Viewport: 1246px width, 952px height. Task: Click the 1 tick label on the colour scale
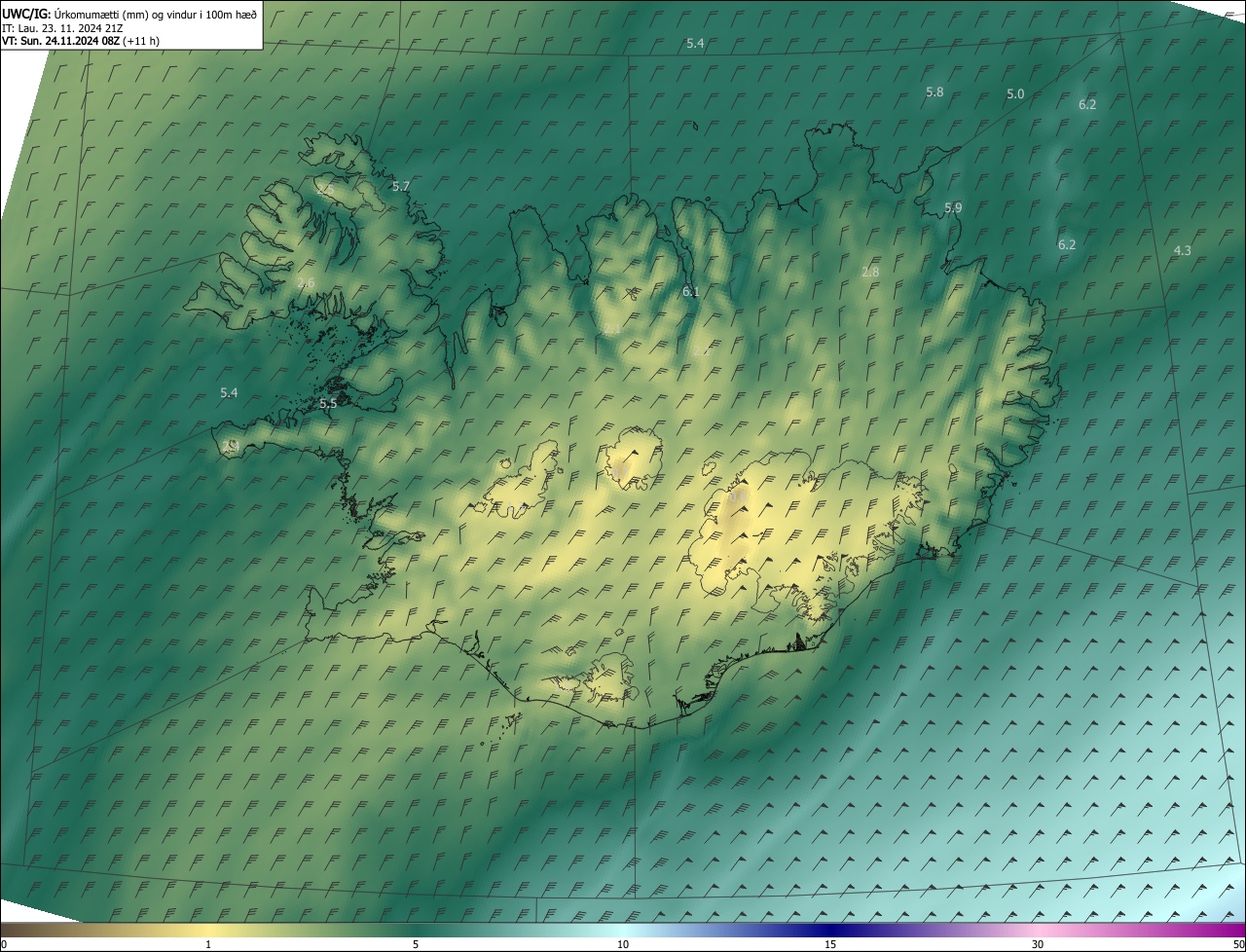click(x=208, y=944)
